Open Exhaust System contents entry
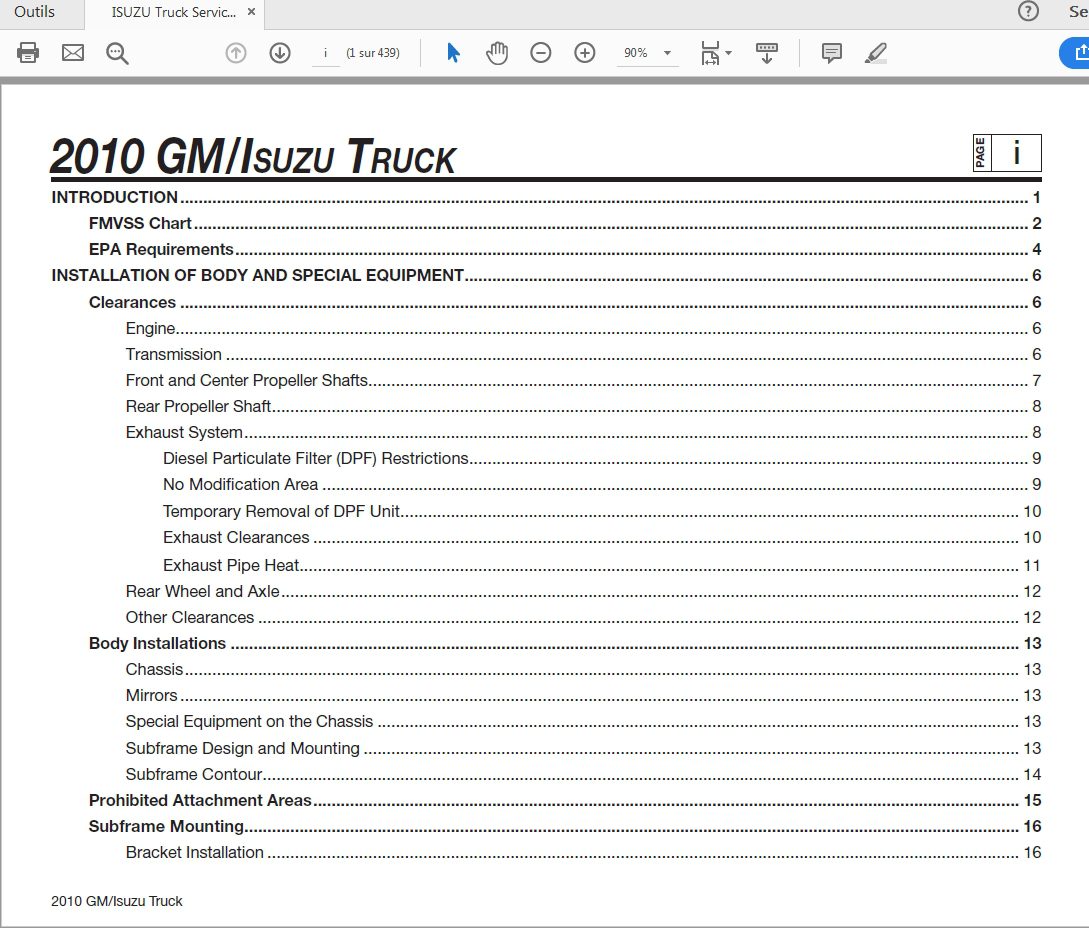 coord(583,432)
